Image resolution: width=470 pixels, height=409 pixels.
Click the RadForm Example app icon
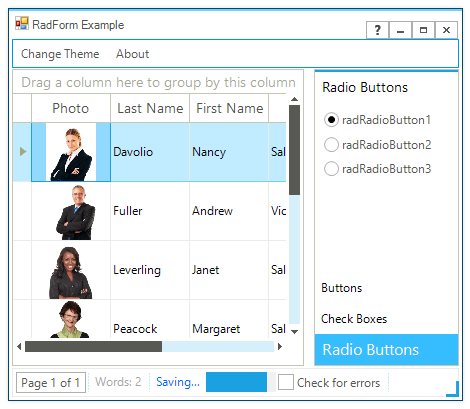22,24
